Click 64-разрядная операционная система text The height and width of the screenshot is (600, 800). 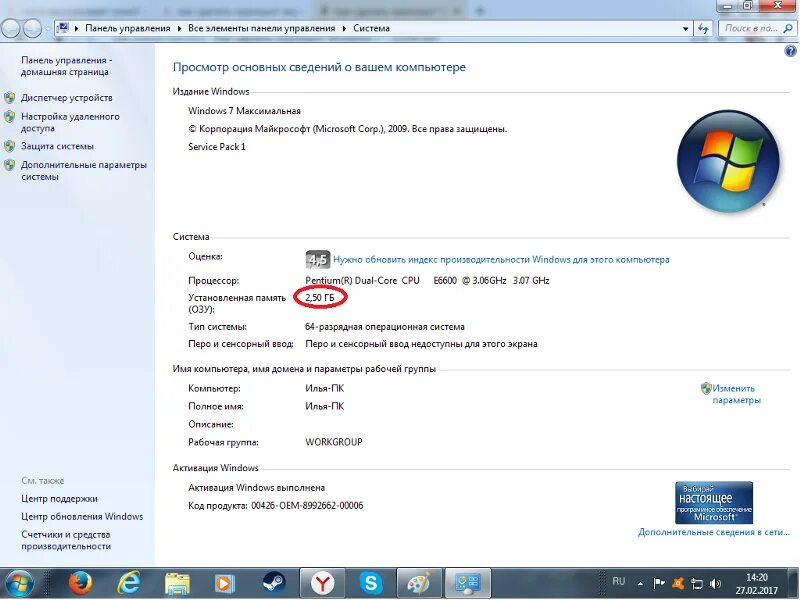[x=385, y=327]
